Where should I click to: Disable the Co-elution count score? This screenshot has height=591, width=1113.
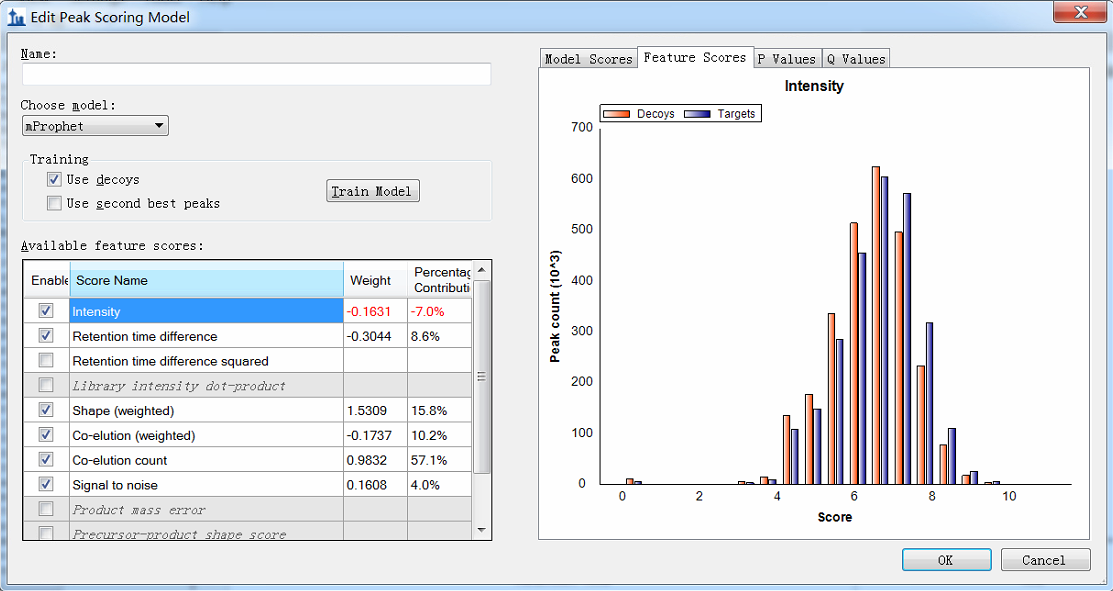pos(46,459)
